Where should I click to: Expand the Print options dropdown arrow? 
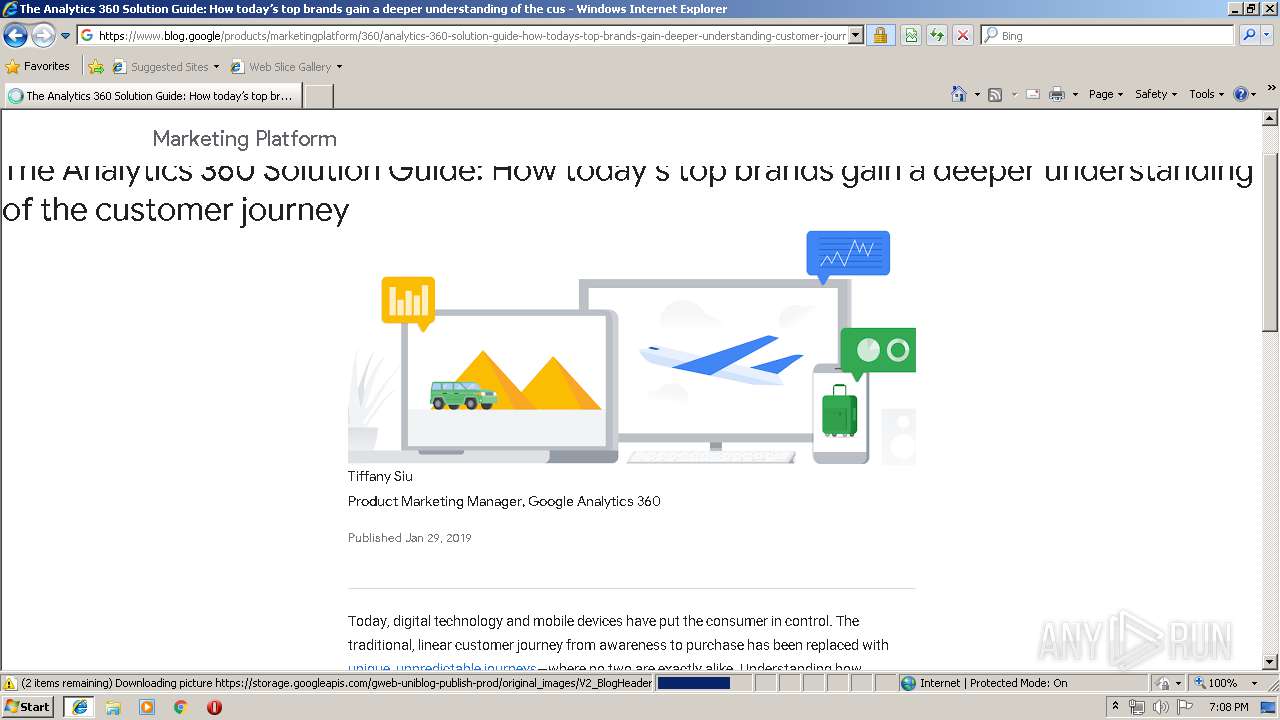(x=1075, y=94)
